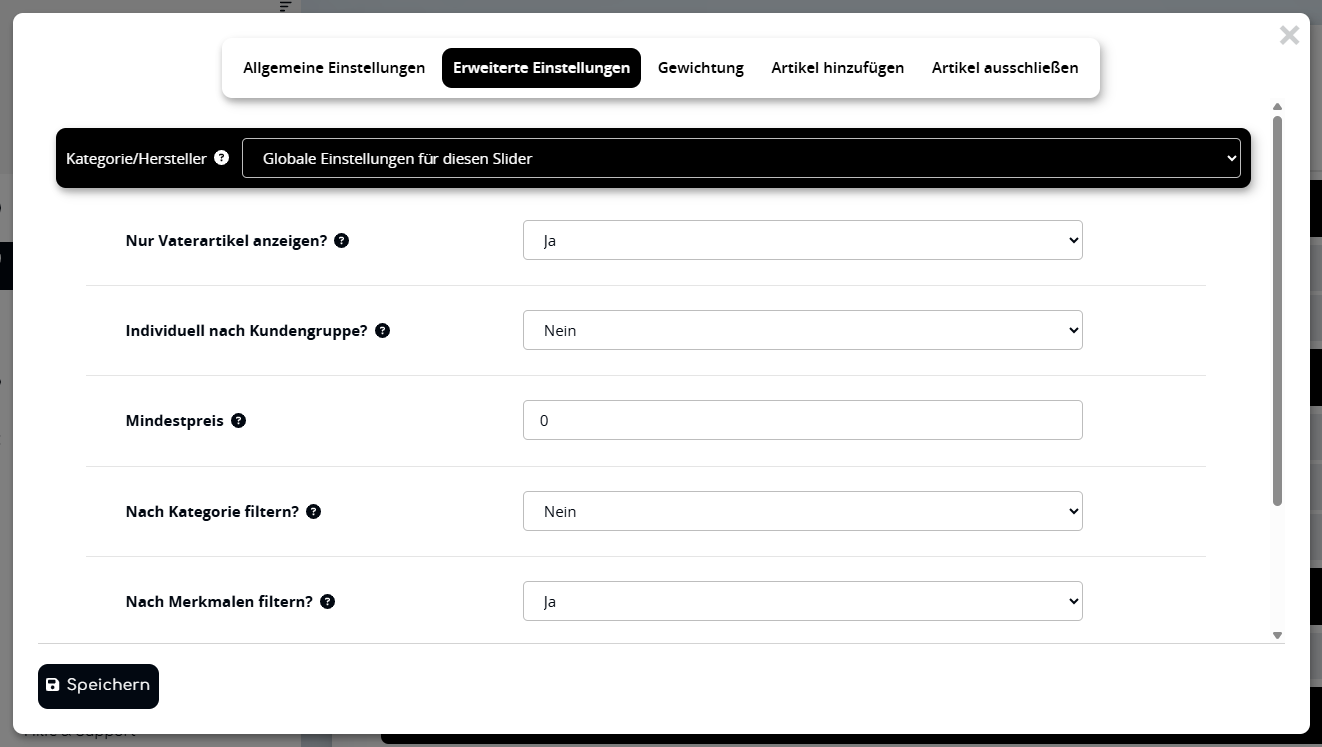Viewport: 1322px width, 747px height.
Task: Open Artikel ausschließen tab
Action: pos(1005,68)
